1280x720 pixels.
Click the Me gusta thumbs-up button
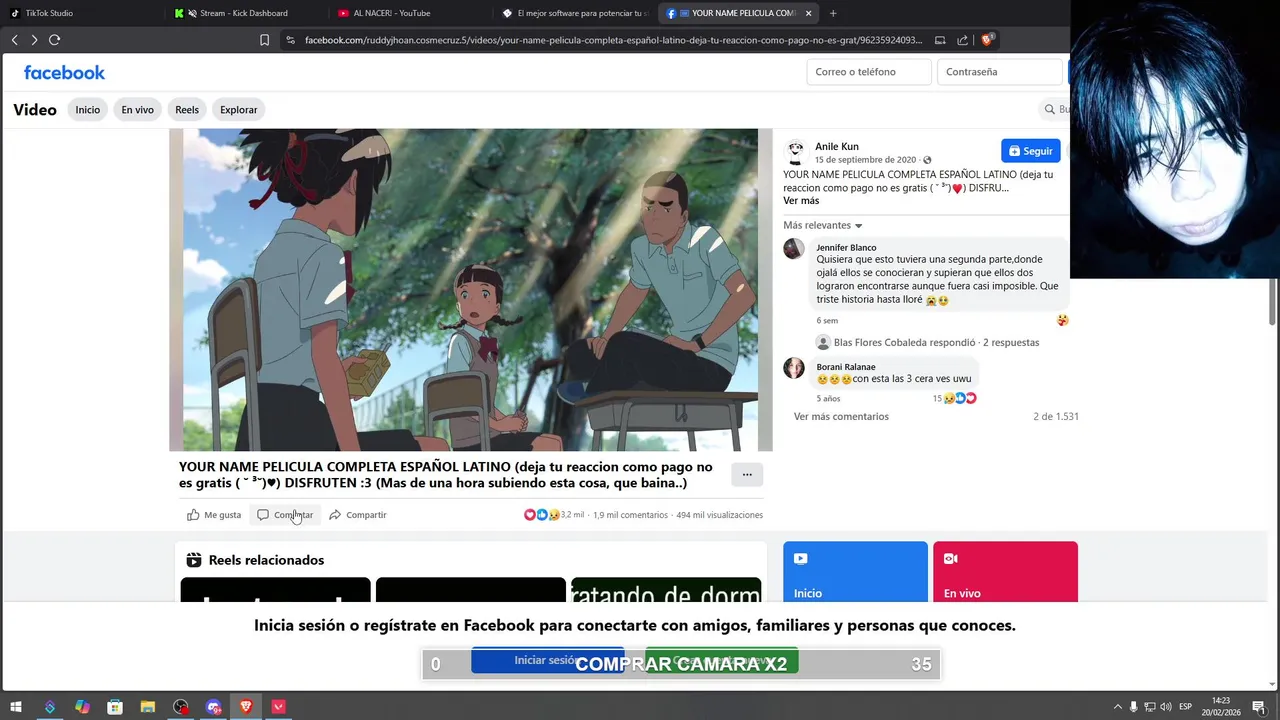click(x=214, y=515)
